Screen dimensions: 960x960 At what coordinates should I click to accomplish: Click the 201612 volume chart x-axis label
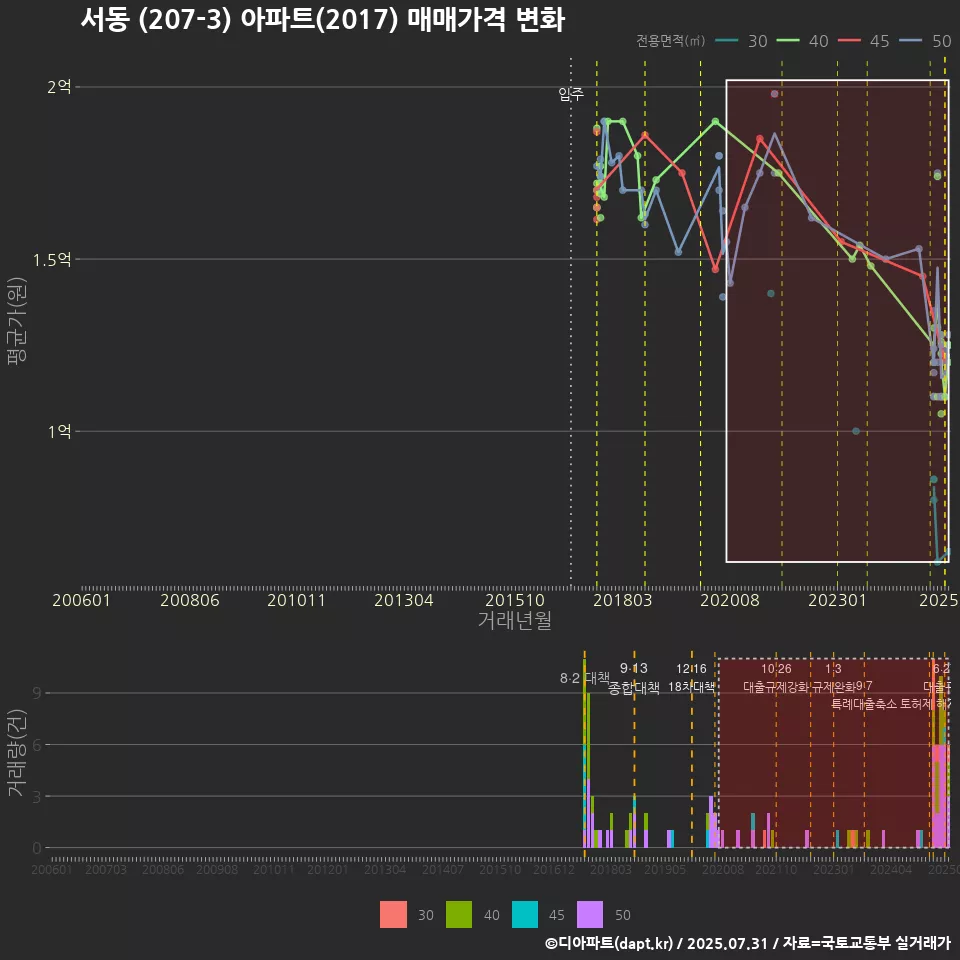tap(553, 869)
